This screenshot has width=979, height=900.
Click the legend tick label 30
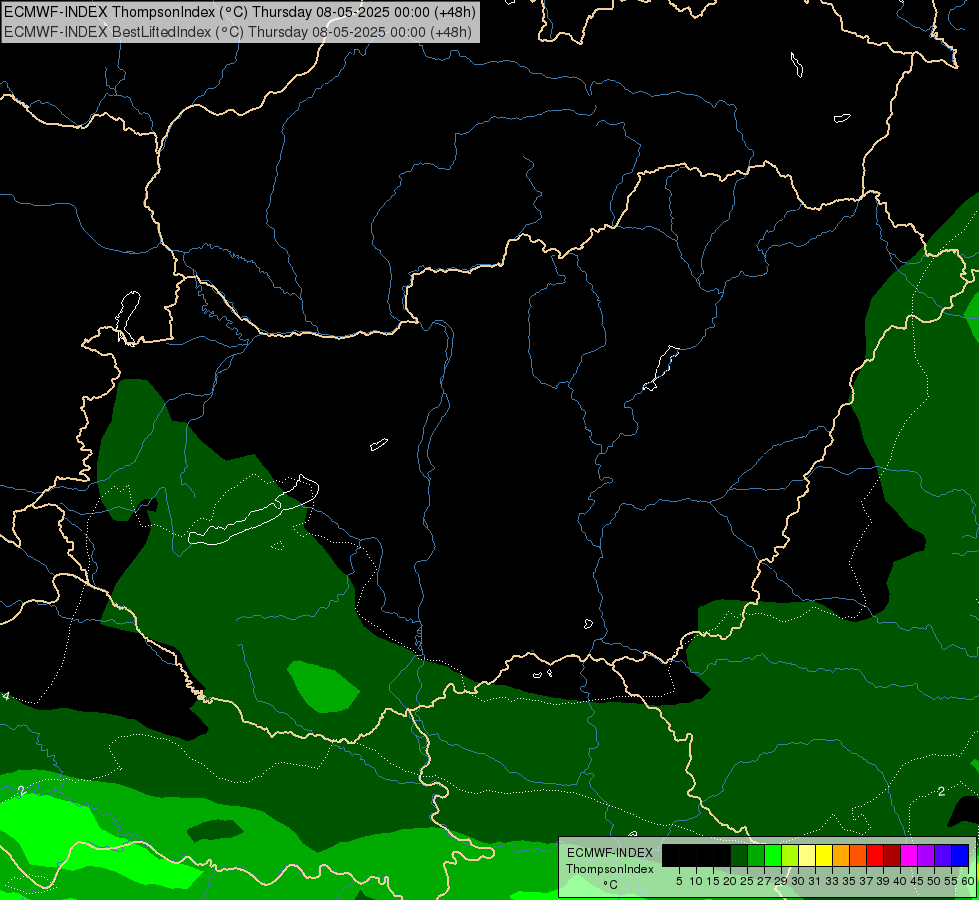pyautogui.click(x=798, y=881)
